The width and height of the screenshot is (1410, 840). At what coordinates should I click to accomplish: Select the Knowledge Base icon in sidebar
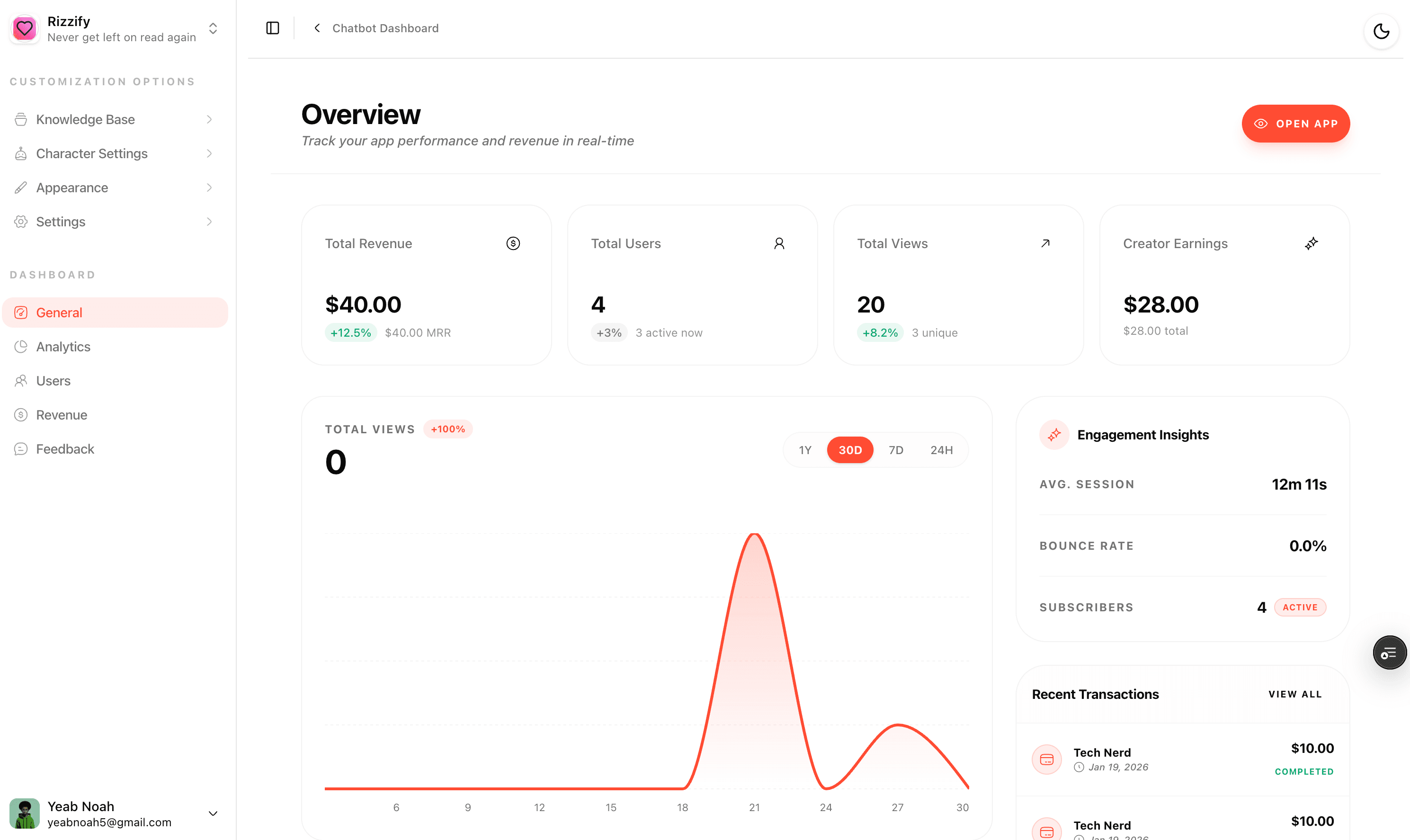21,119
